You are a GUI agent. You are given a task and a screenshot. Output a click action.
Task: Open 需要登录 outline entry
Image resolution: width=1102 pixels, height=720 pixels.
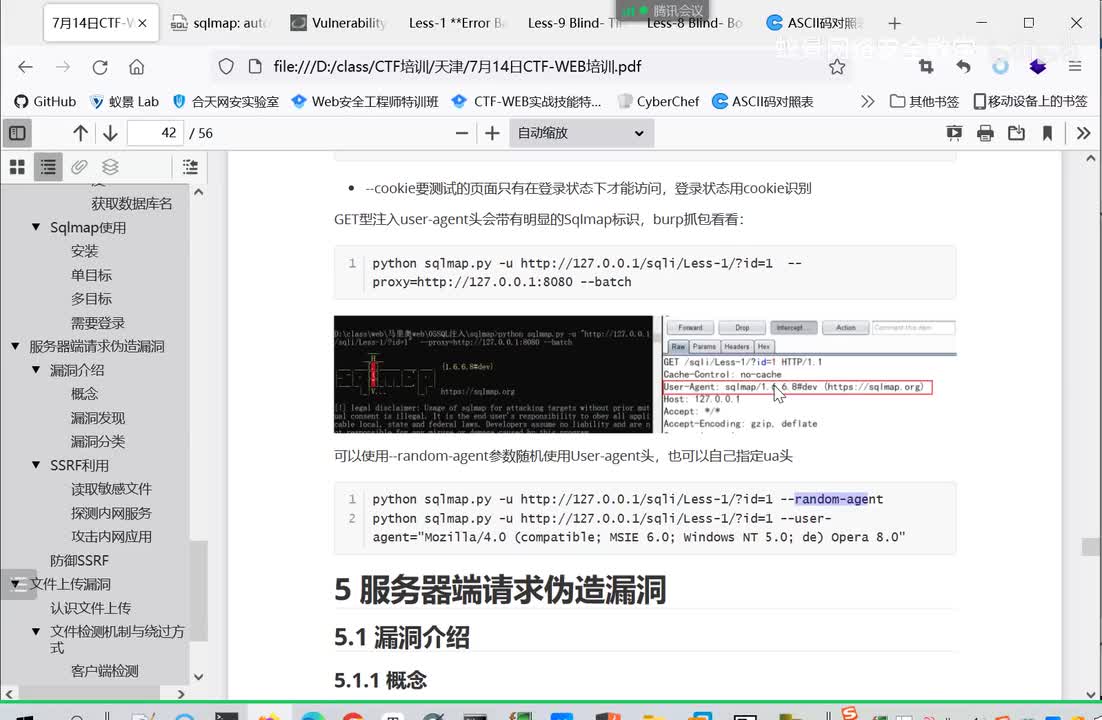pos(98,323)
